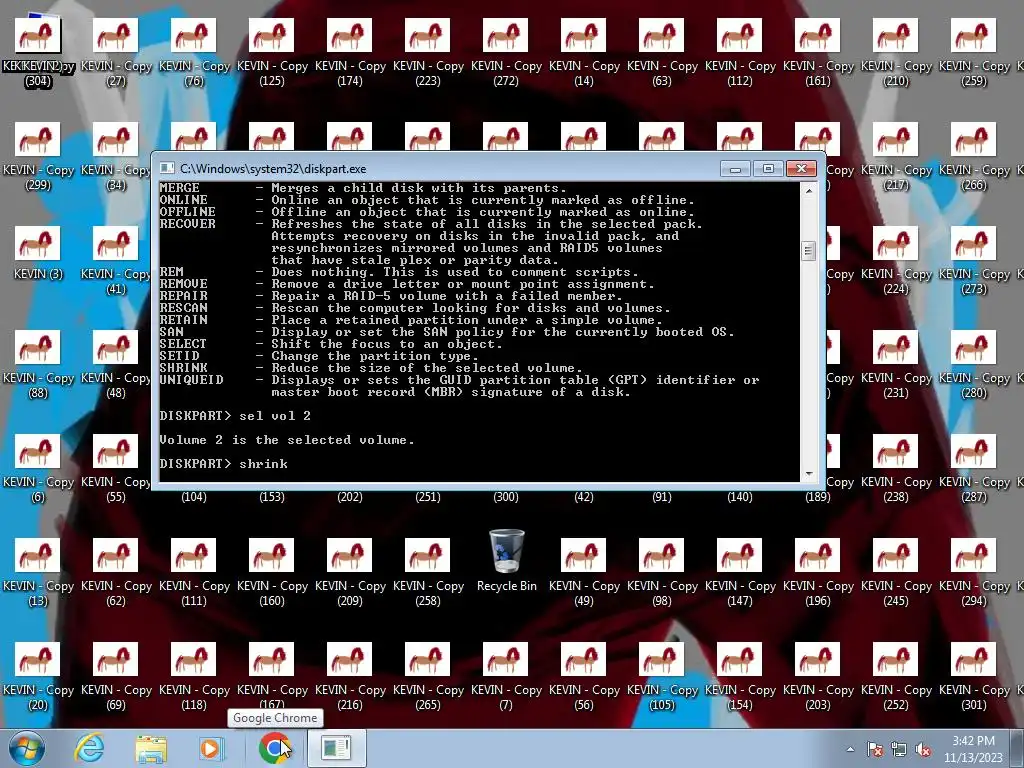Image resolution: width=1024 pixels, height=768 pixels.
Task: Open the clock showing 3:42 PM
Action: coord(973,749)
